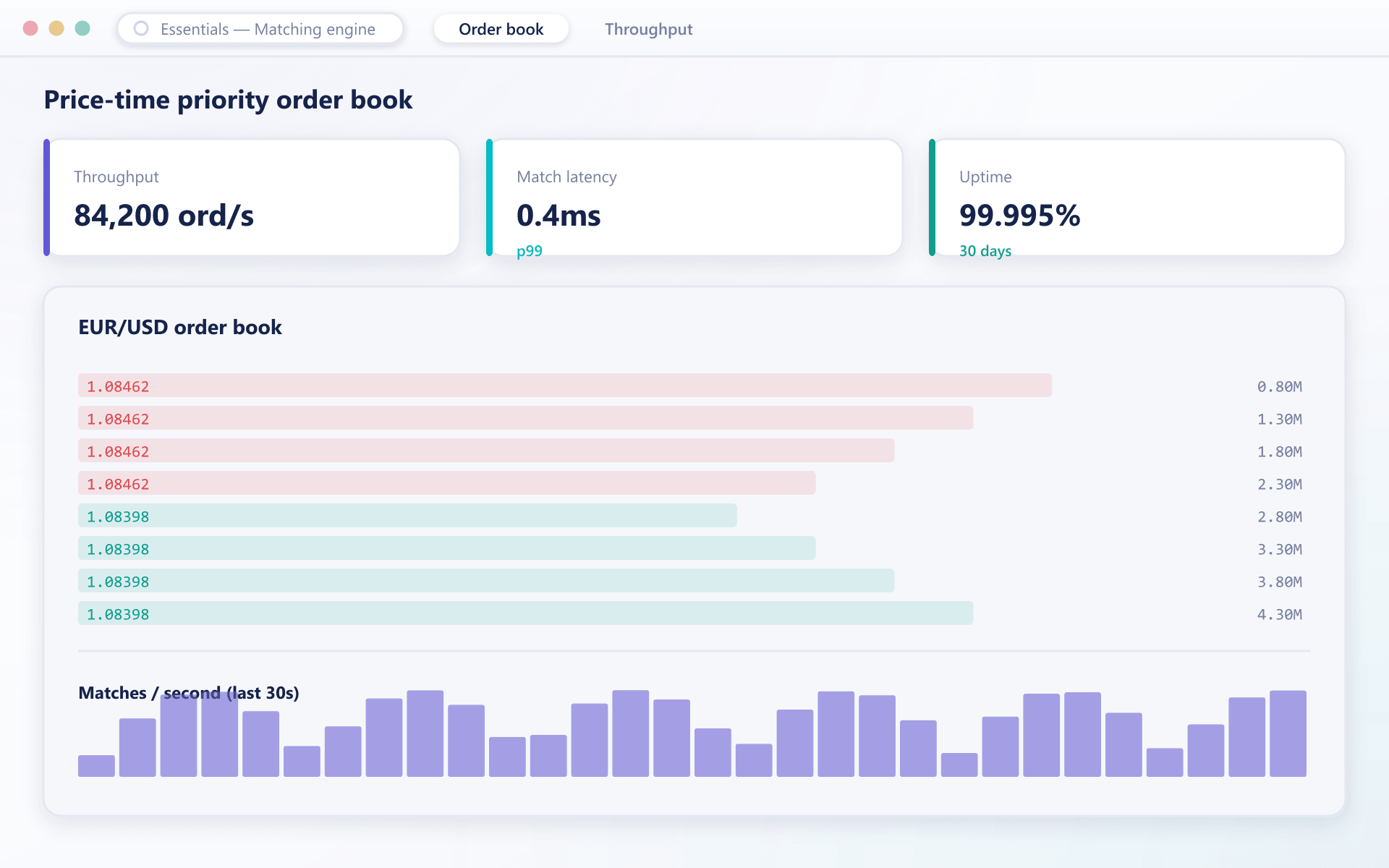Select the ask row with size 2.30M
The width and height of the screenshot is (1389, 868).
coord(694,483)
